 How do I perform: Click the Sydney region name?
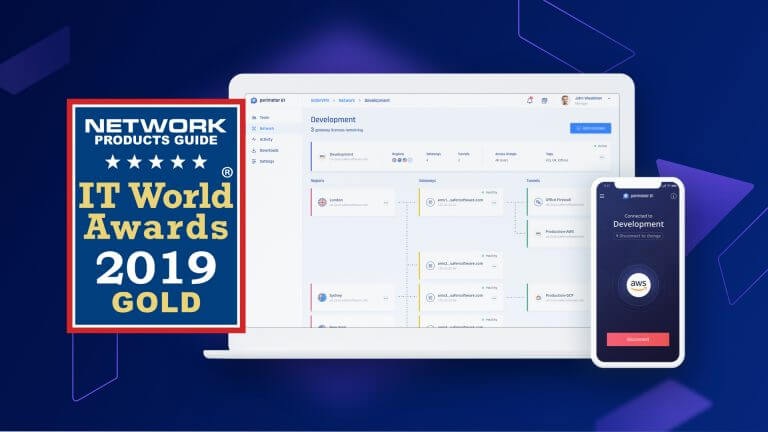coord(336,295)
